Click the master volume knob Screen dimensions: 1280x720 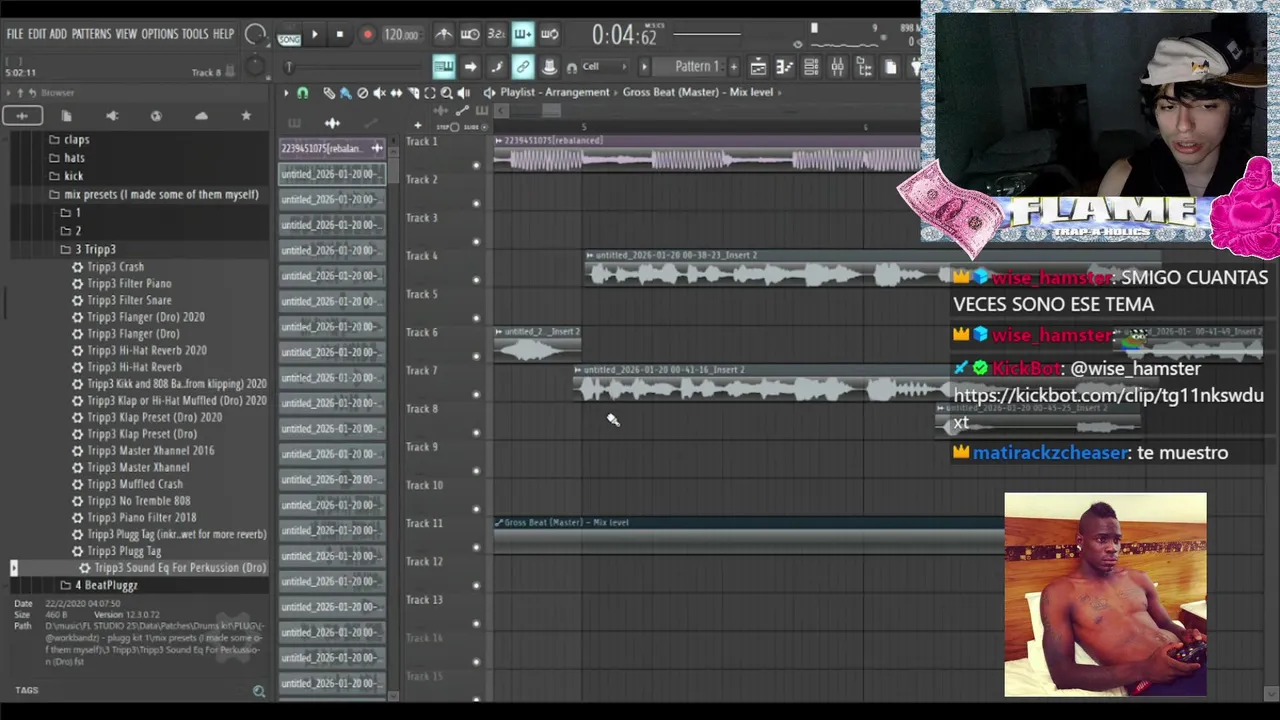(256, 35)
